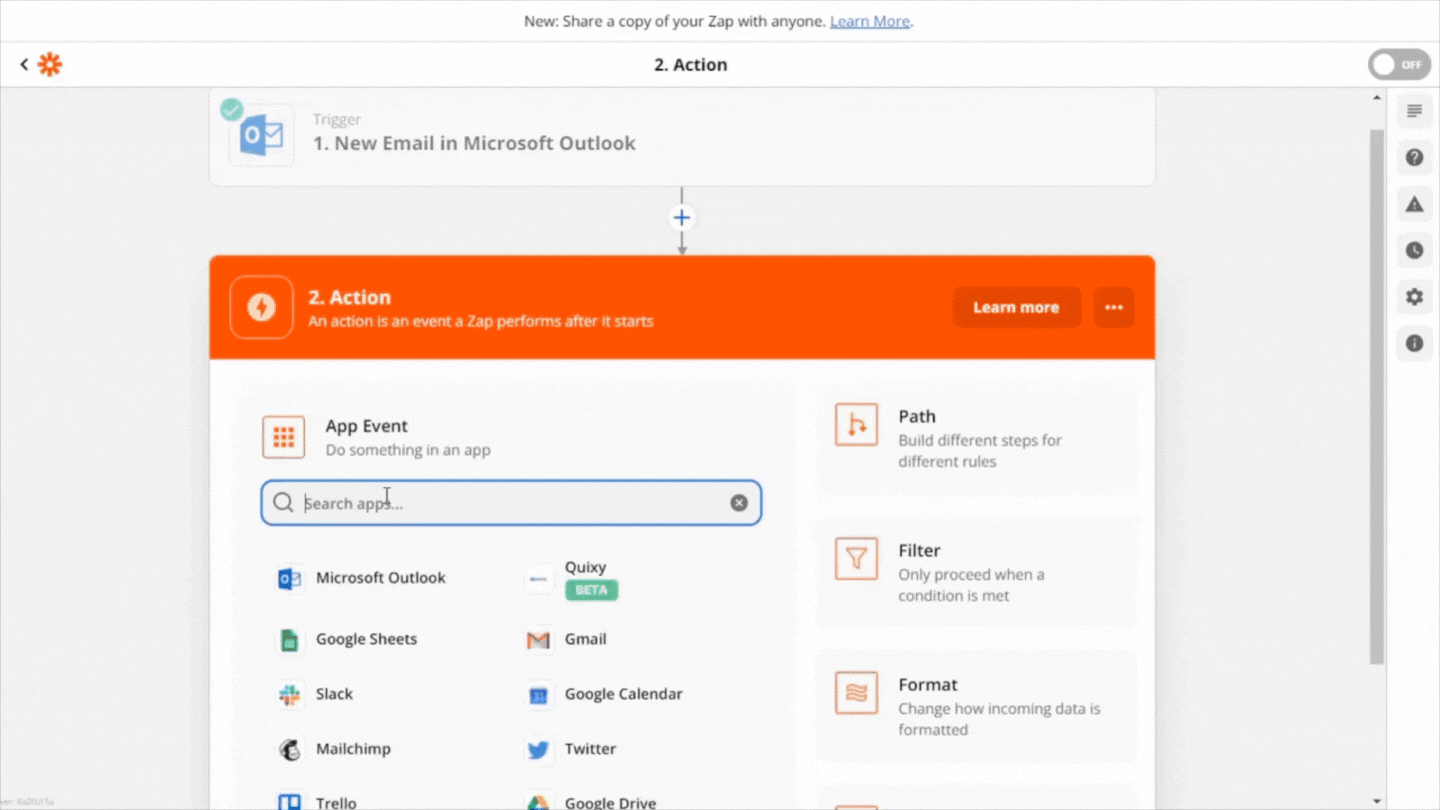This screenshot has width=1440, height=810.
Task: Click the Google Sheets icon
Action: coord(289,640)
